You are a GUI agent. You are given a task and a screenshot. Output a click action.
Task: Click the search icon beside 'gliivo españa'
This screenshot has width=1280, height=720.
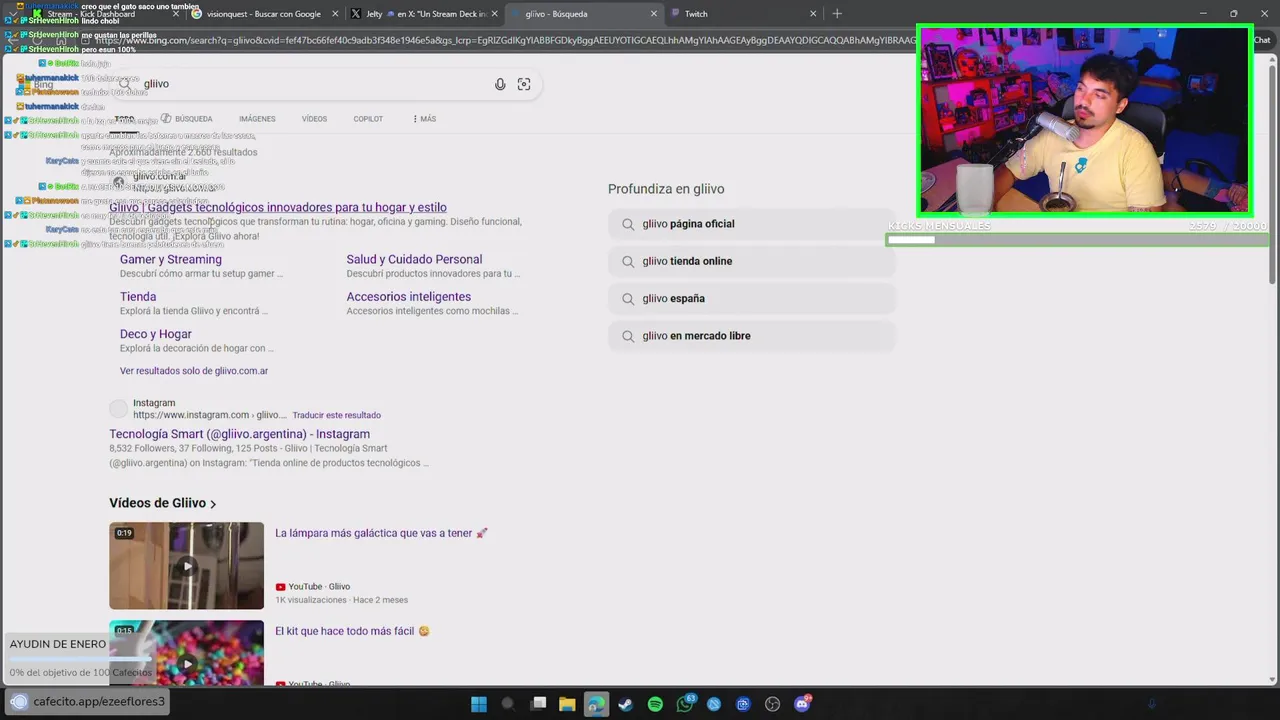(628, 299)
